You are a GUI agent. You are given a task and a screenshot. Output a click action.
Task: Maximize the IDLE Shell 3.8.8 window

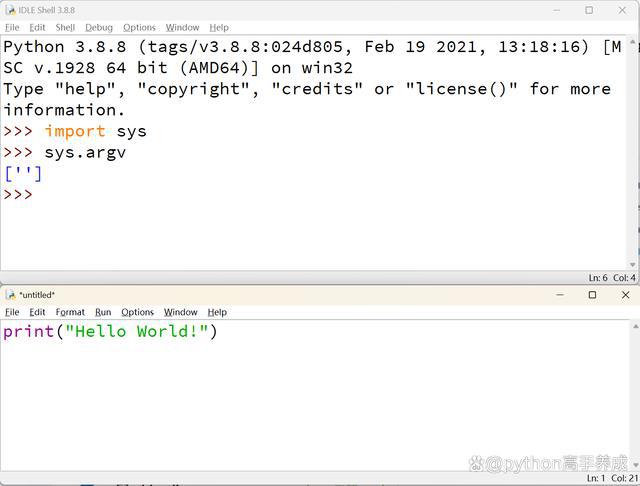pyautogui.click(x=589, y=10)
